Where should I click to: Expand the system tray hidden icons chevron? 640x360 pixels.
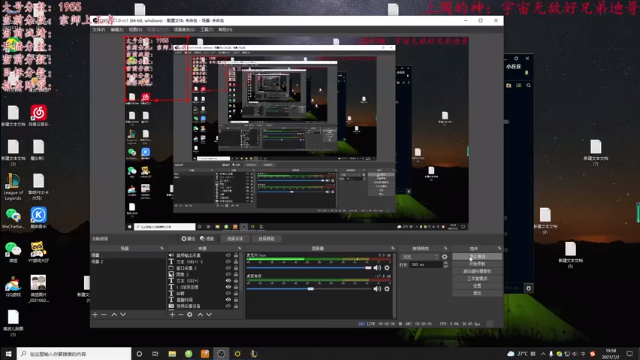(543, 353)
